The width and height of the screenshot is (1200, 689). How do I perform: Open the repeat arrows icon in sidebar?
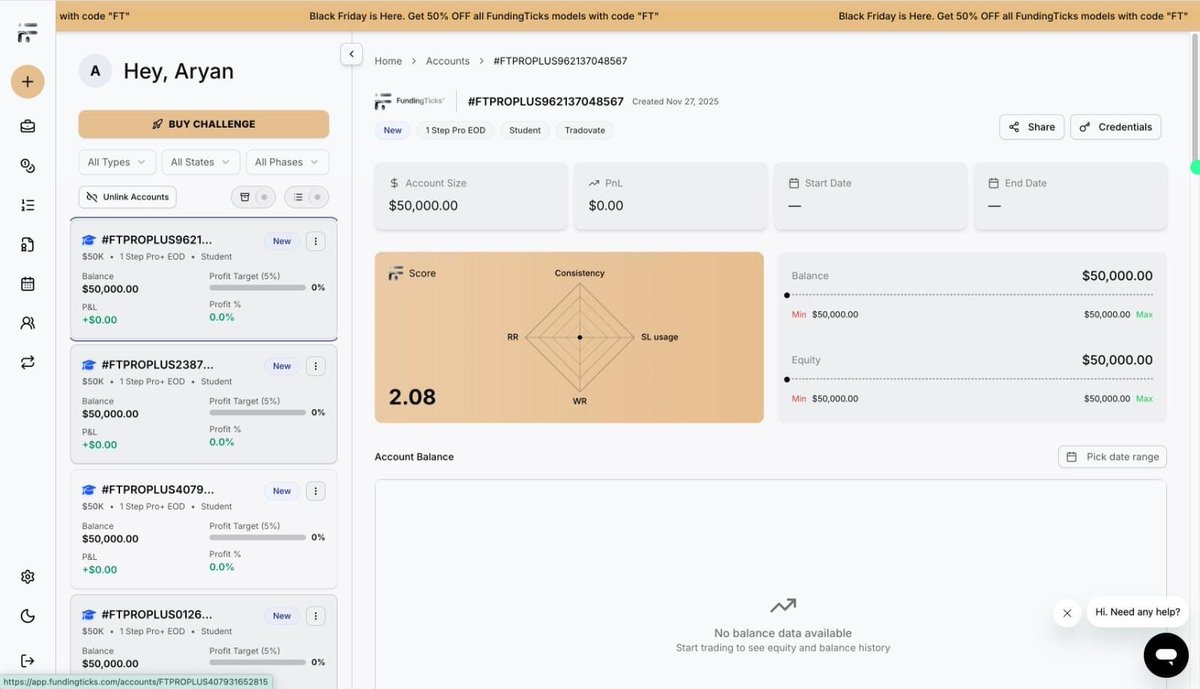point(27,362)
